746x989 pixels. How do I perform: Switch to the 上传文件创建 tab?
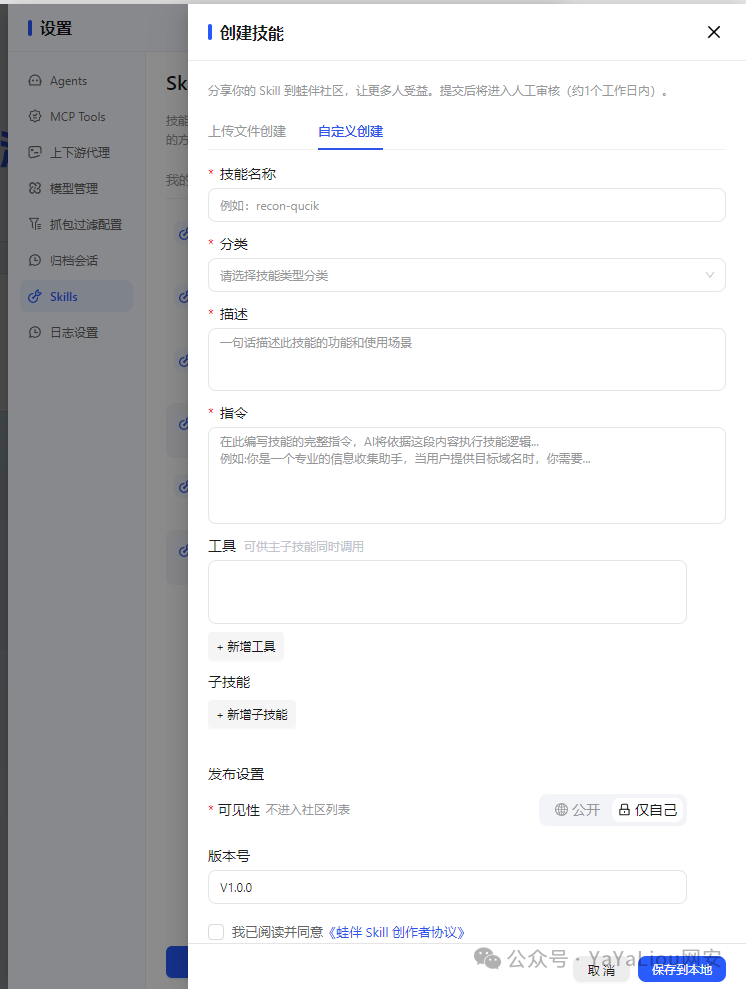click(x=247, y=131)
